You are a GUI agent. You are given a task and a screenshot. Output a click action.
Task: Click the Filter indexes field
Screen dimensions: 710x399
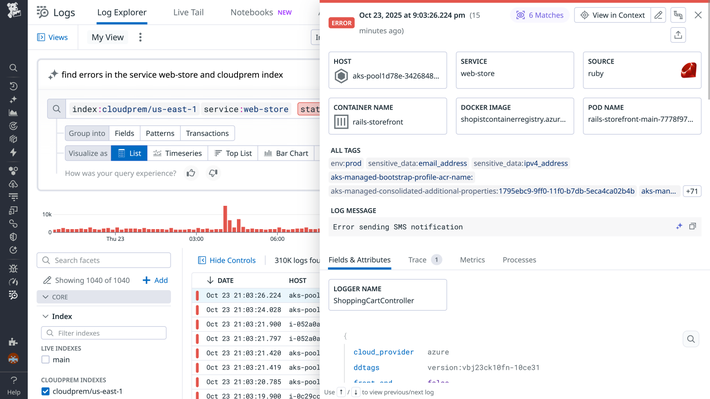coord(104,333)
